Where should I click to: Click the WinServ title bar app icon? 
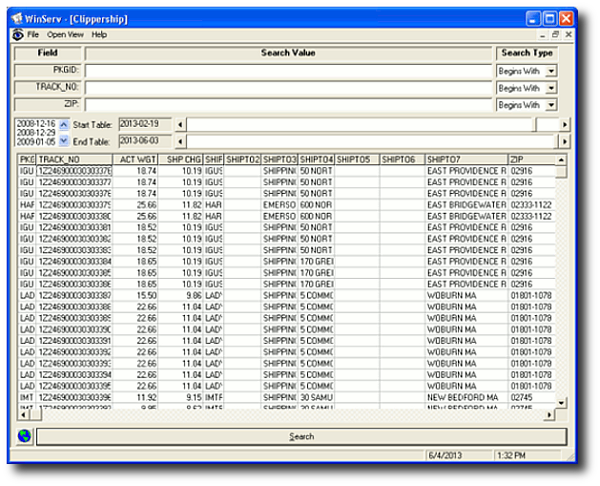[x=16, y=18]
